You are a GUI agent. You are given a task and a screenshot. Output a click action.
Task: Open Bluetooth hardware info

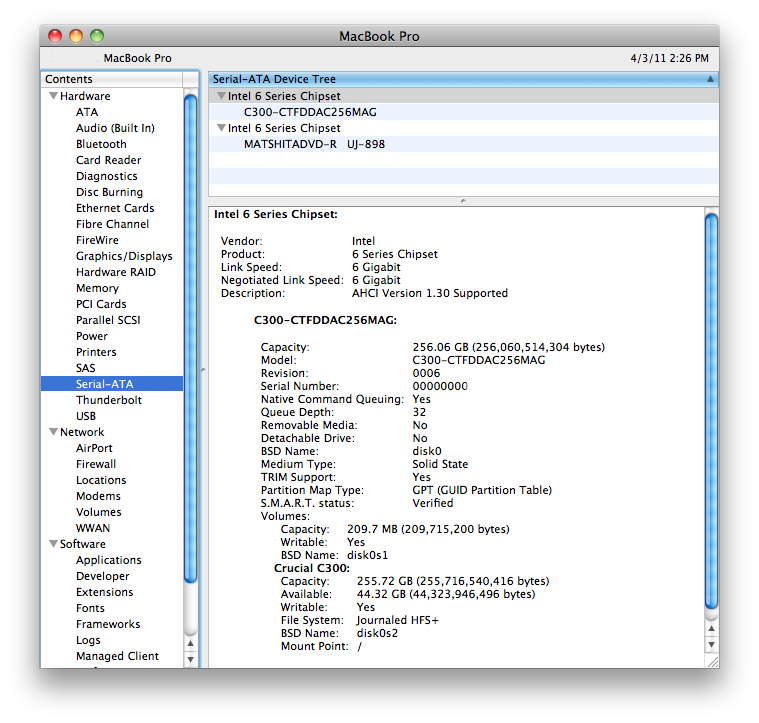(x=101, y=144)
